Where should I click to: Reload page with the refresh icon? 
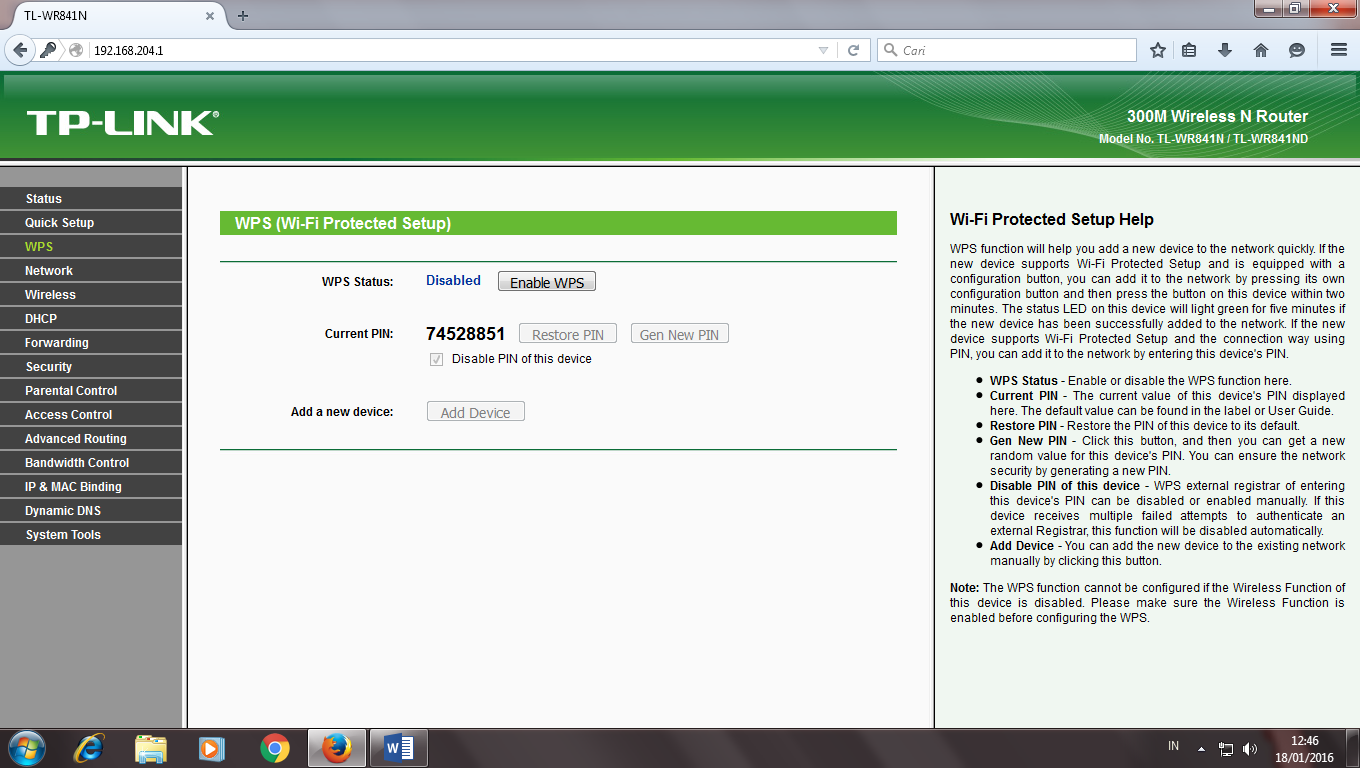pos(853,50)
